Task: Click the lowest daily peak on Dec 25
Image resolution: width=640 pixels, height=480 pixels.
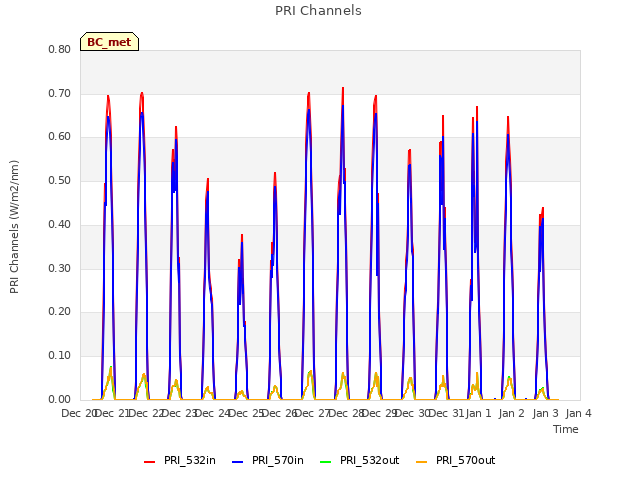Action: [x=242, y=236]
